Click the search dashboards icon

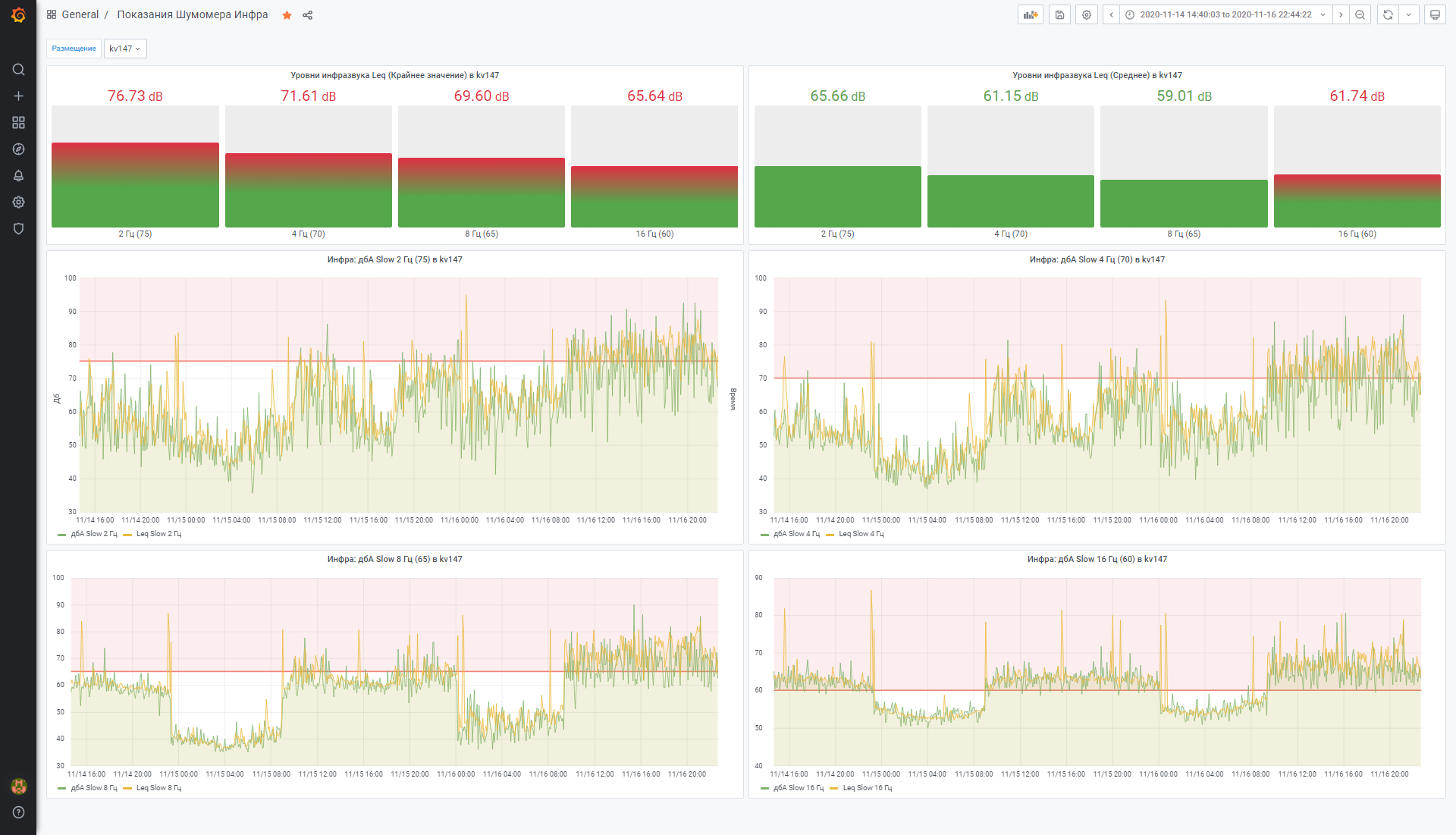[18, 70]
